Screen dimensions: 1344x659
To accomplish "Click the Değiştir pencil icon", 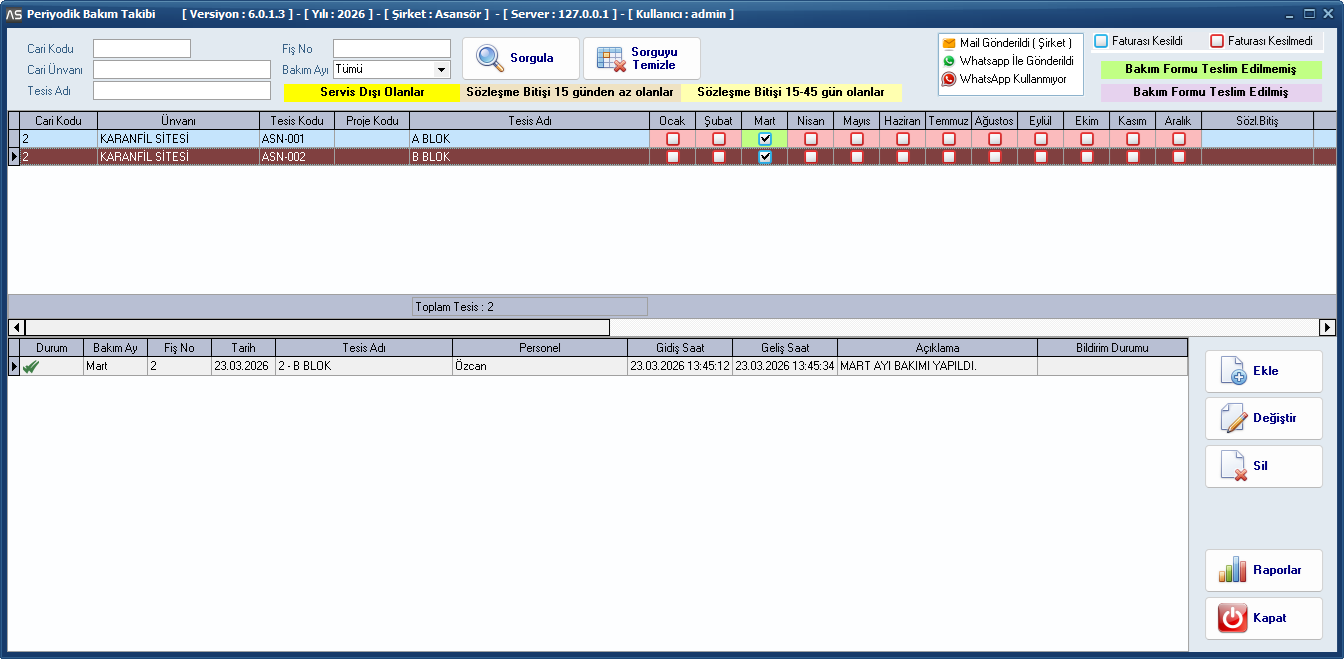I will pyautogui.click(x=1232, y=418).
